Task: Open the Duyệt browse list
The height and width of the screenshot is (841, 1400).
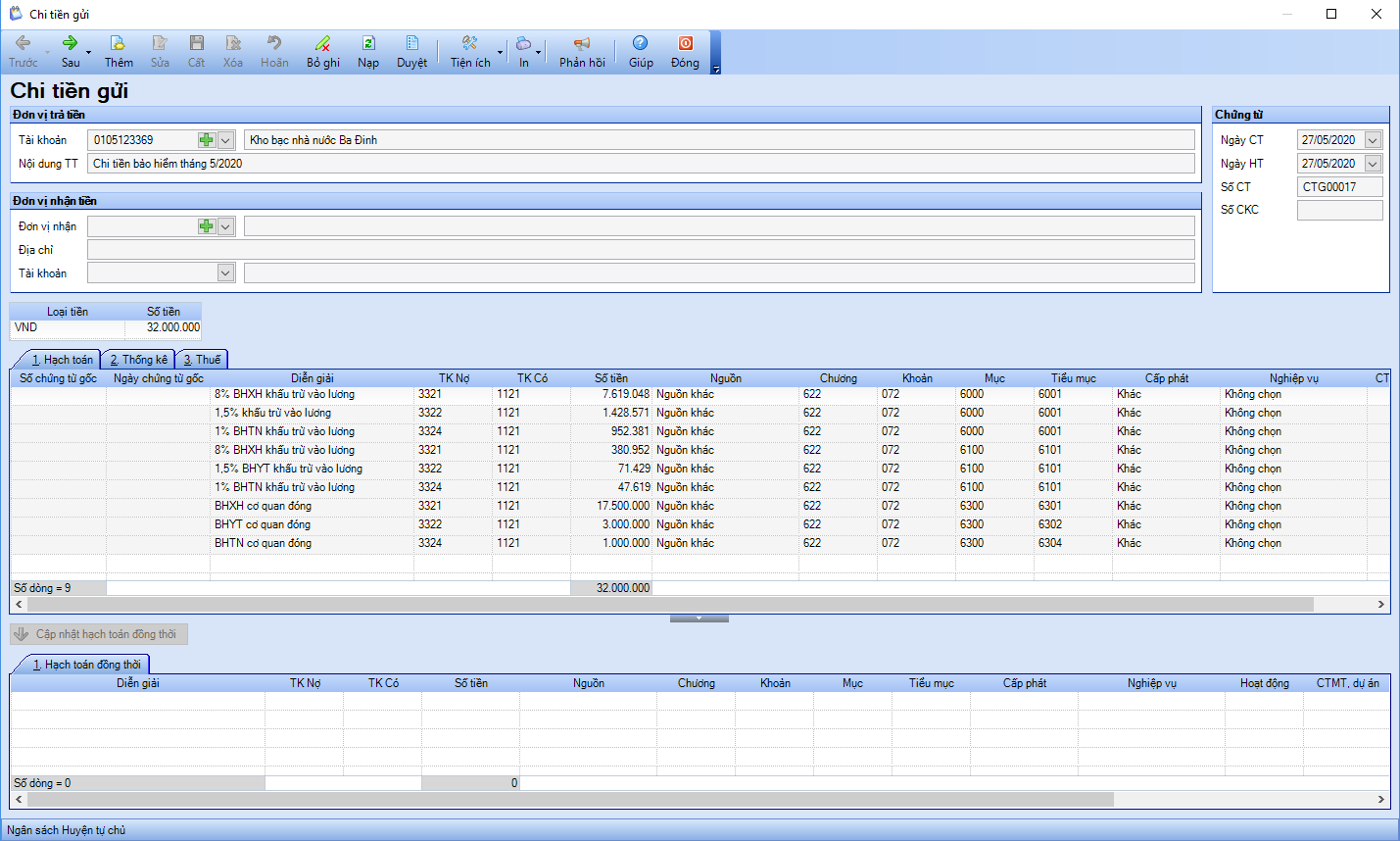Action: click(411, 52)
